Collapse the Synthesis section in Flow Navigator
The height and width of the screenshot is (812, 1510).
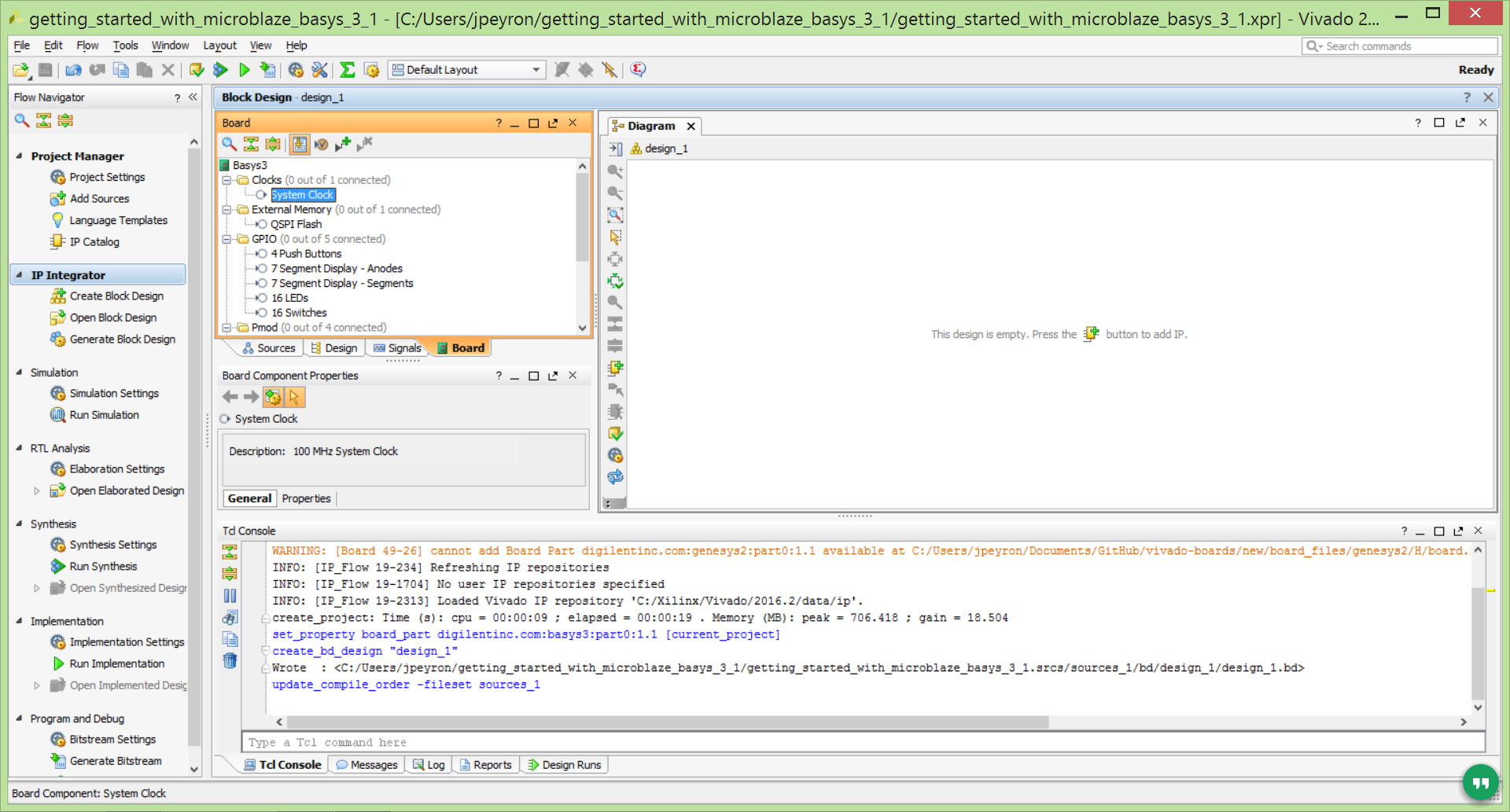tap(19, 524)
